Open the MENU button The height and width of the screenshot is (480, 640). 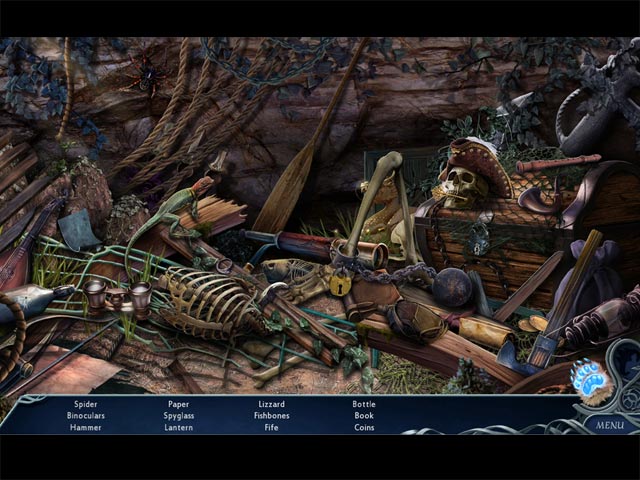click(608, 424)
